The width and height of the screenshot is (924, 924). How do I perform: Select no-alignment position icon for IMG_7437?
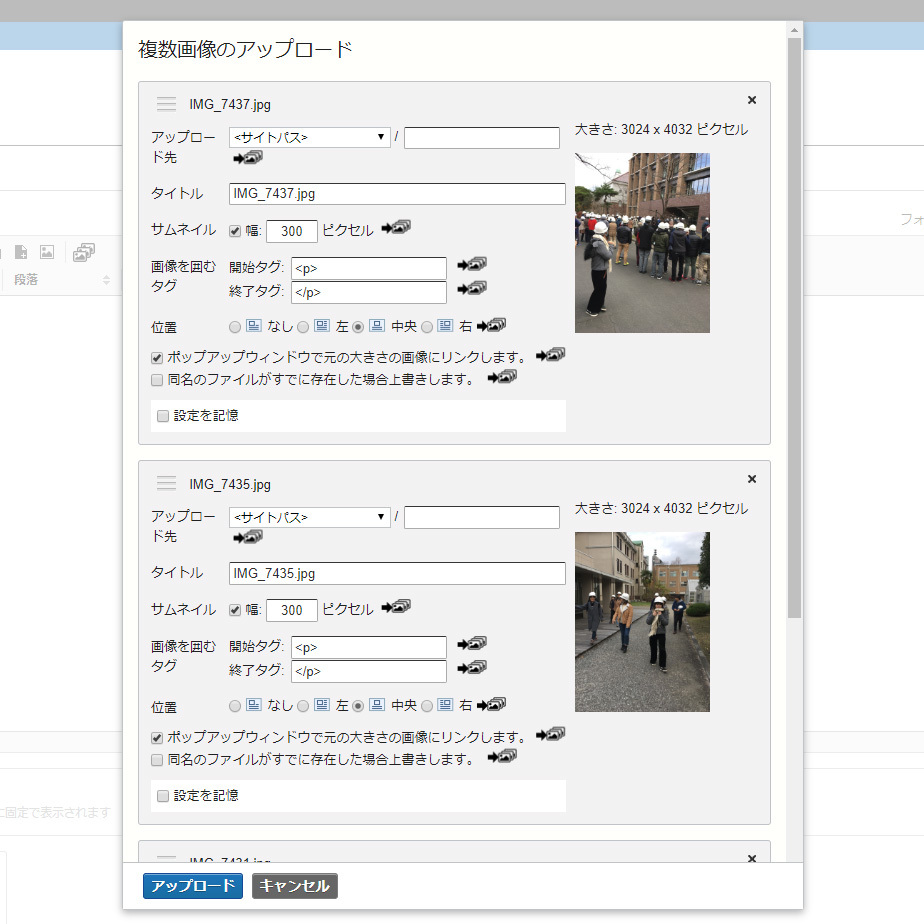pos(253,326)
